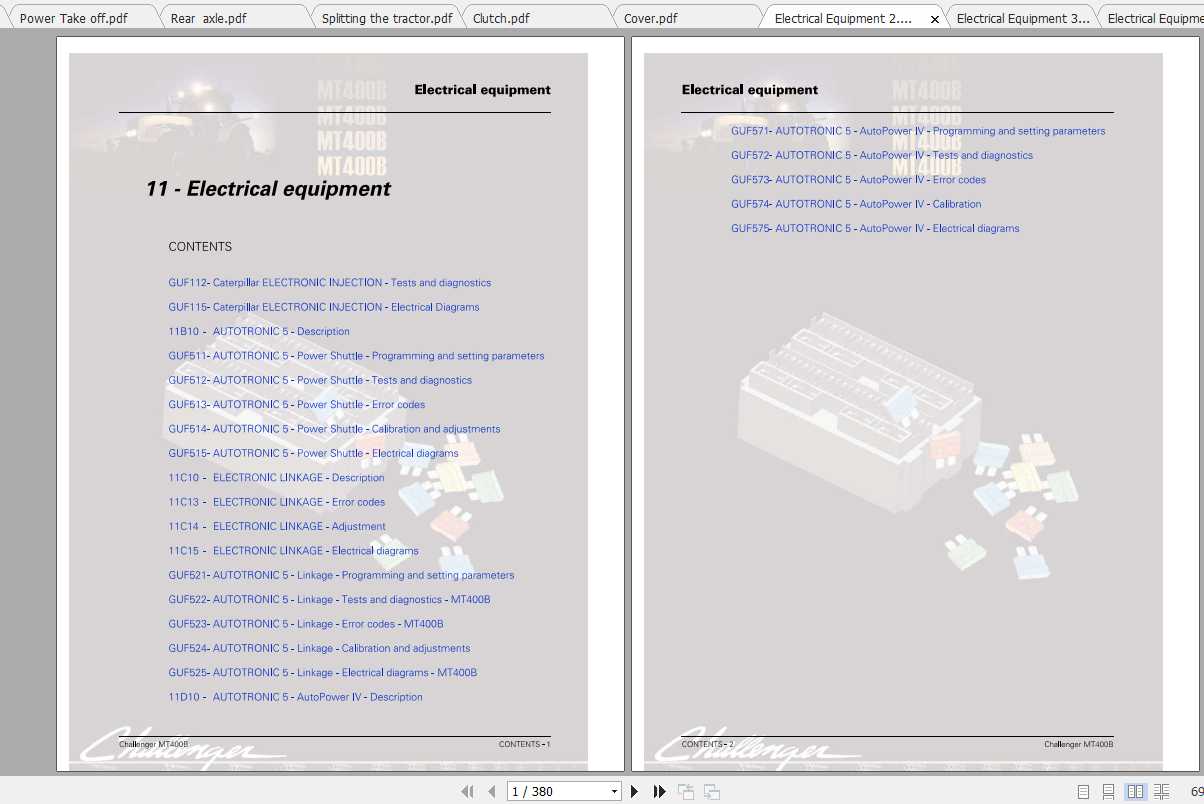
Task: Go to the previous page arrow
Action: click(x=491, y=791)
